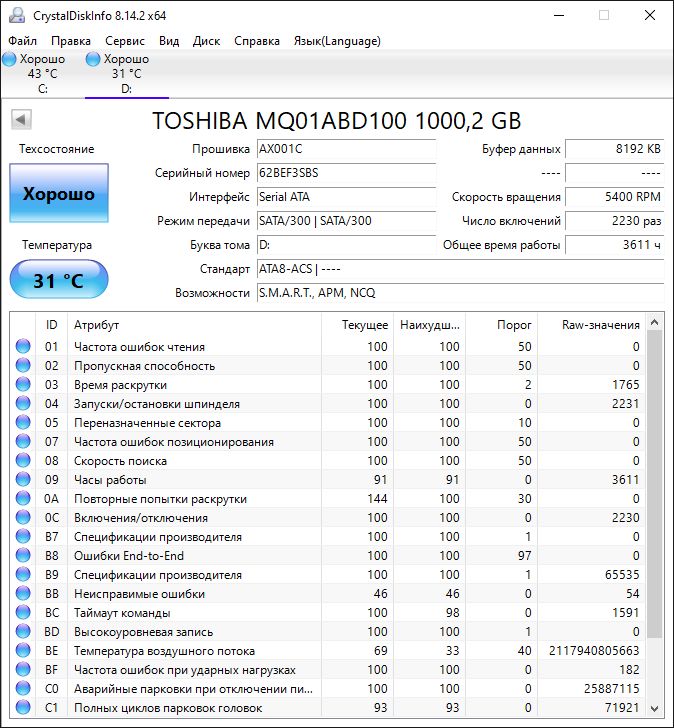Select disk C: status icon at 43 °C
This screenshot has height=728, width=674.
(x=10, y=60)
